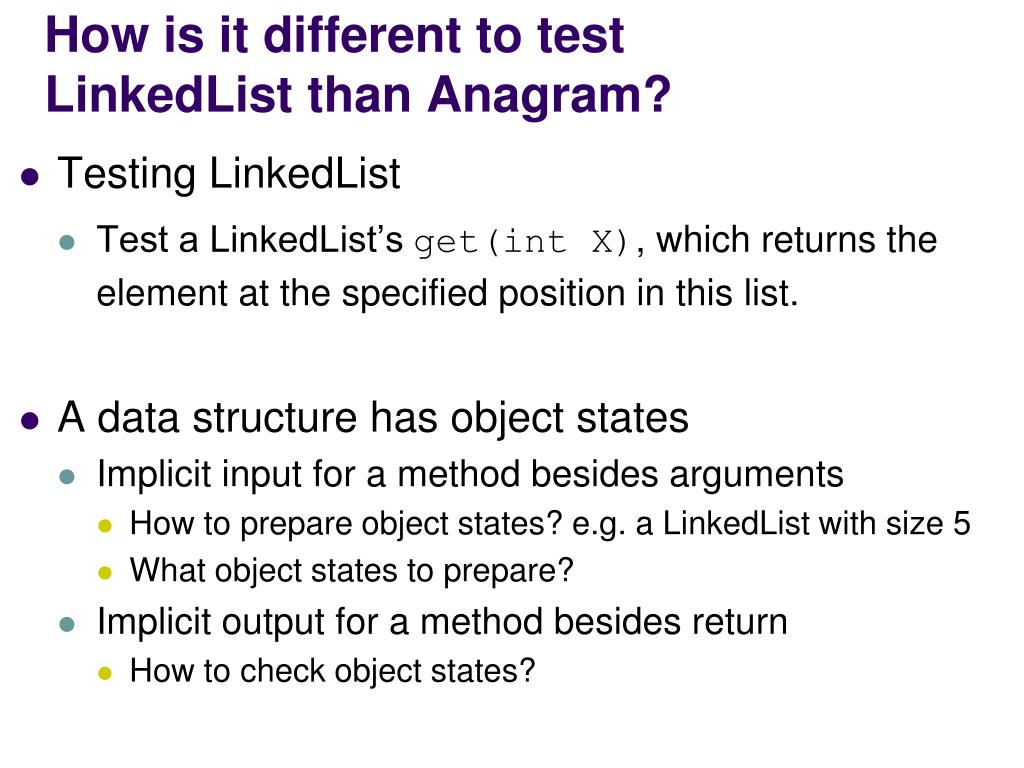This screenshot has width=1024, height=768.
Task: Click 'How to prepare object states?' text
Action: [346, 524]
